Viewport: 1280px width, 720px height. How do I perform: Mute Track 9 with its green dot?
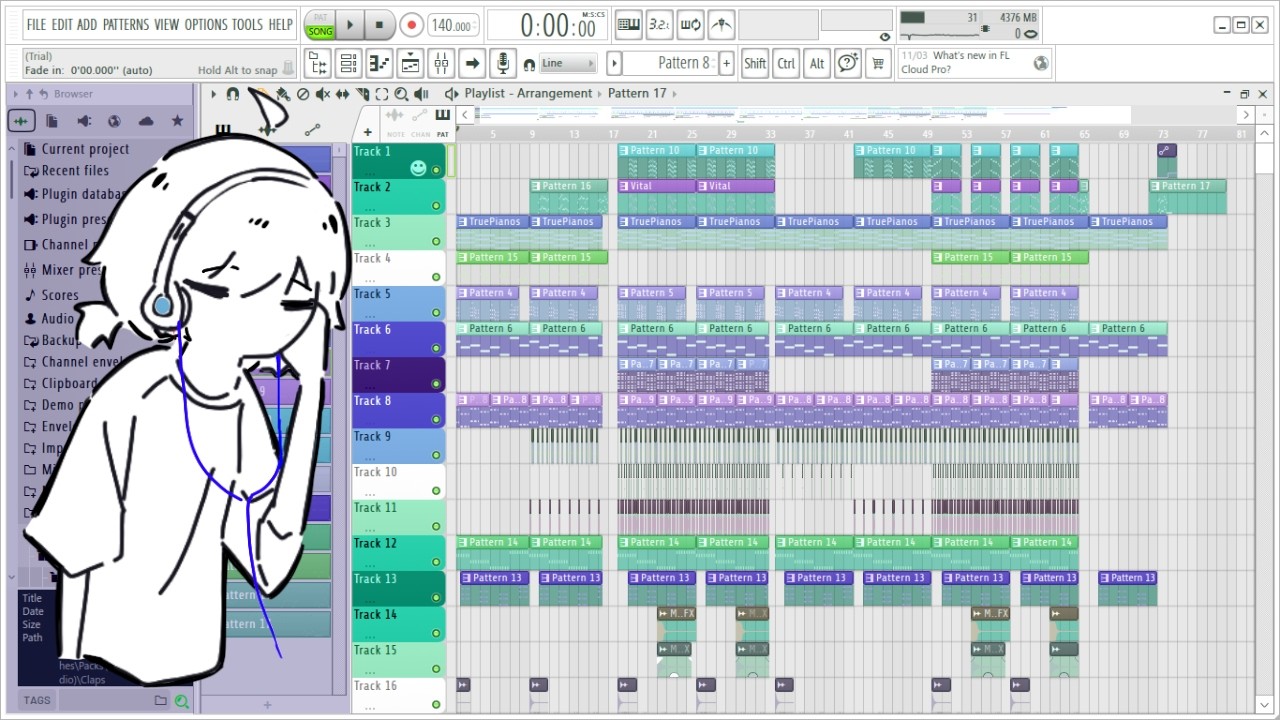pos(436,455)
